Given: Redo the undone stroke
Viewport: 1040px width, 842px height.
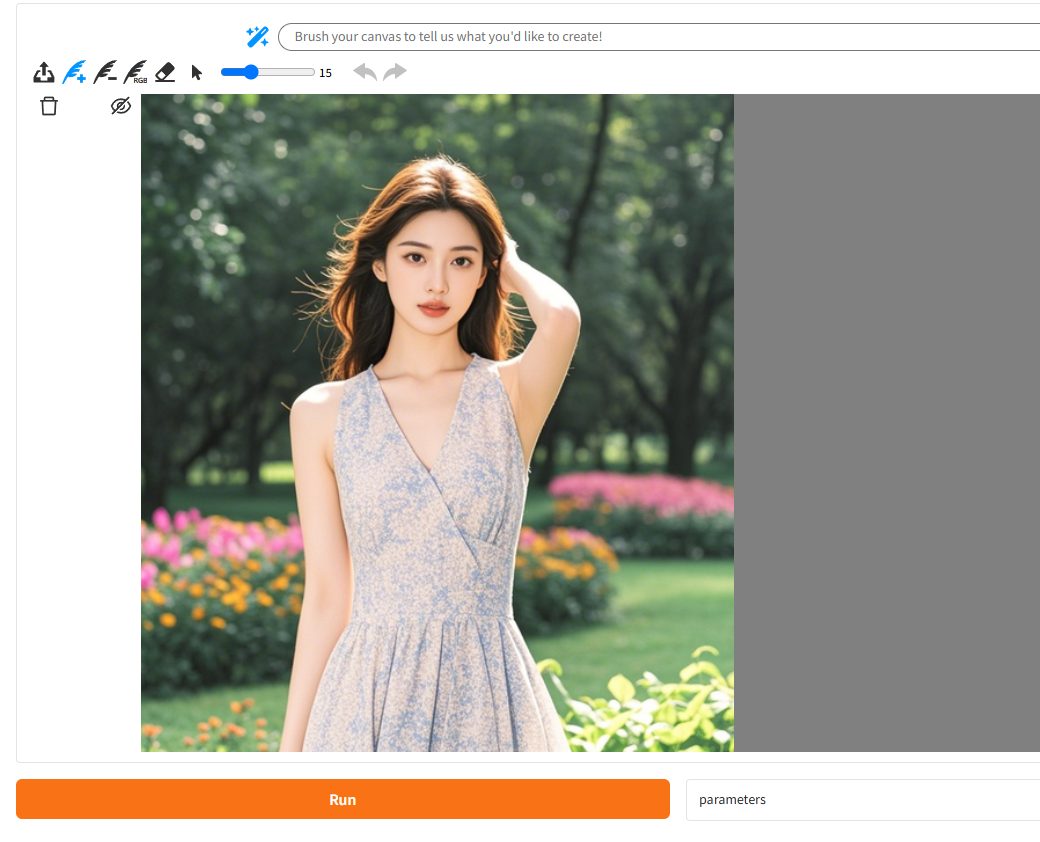Looking at the screenshot, I should [x=395, y=71].
